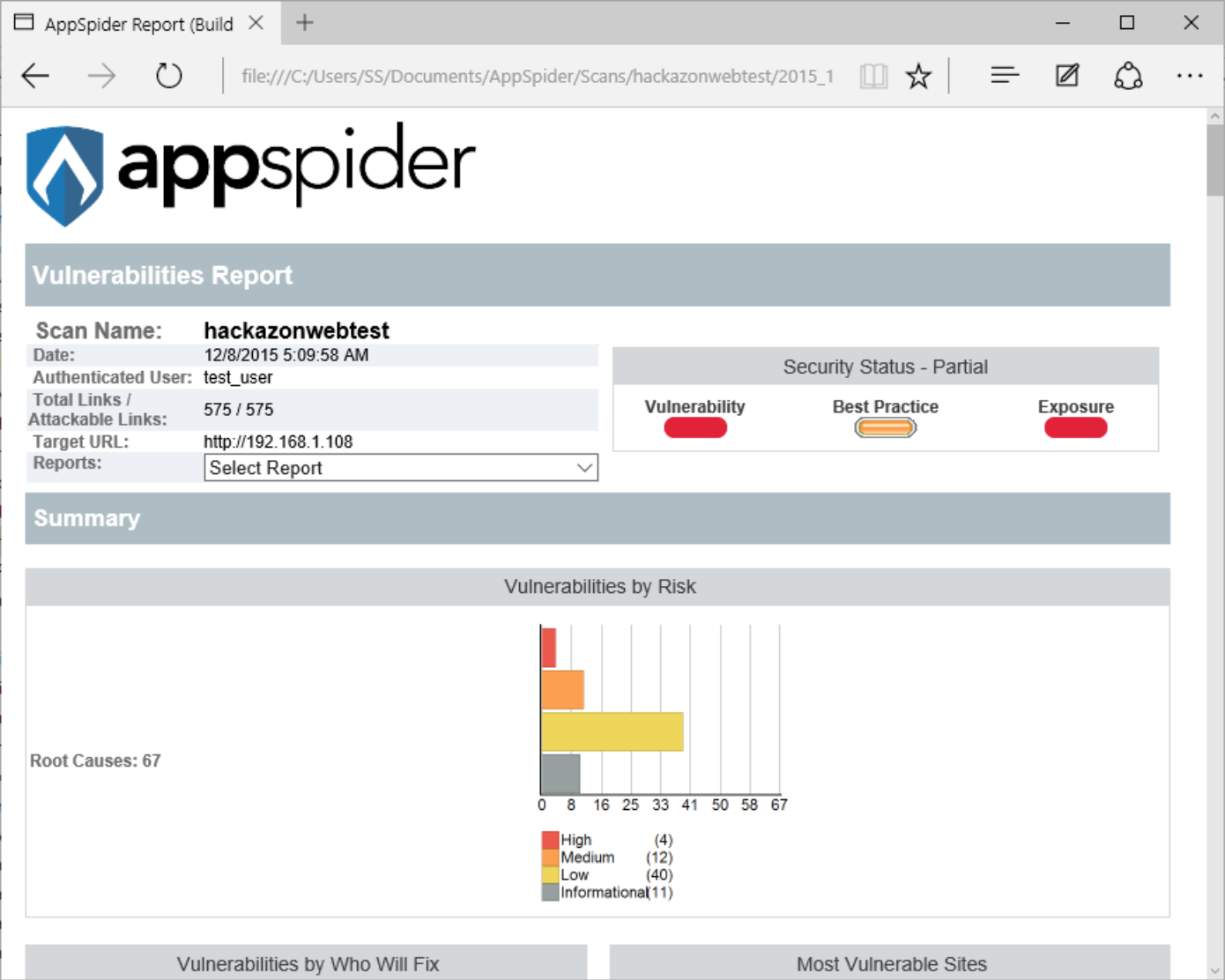Image resolution: width=1225 pixels, height=980 pixels.
Task: Click the date 12/8/2015 5:09:58 AM
Action: pos(286,355)
